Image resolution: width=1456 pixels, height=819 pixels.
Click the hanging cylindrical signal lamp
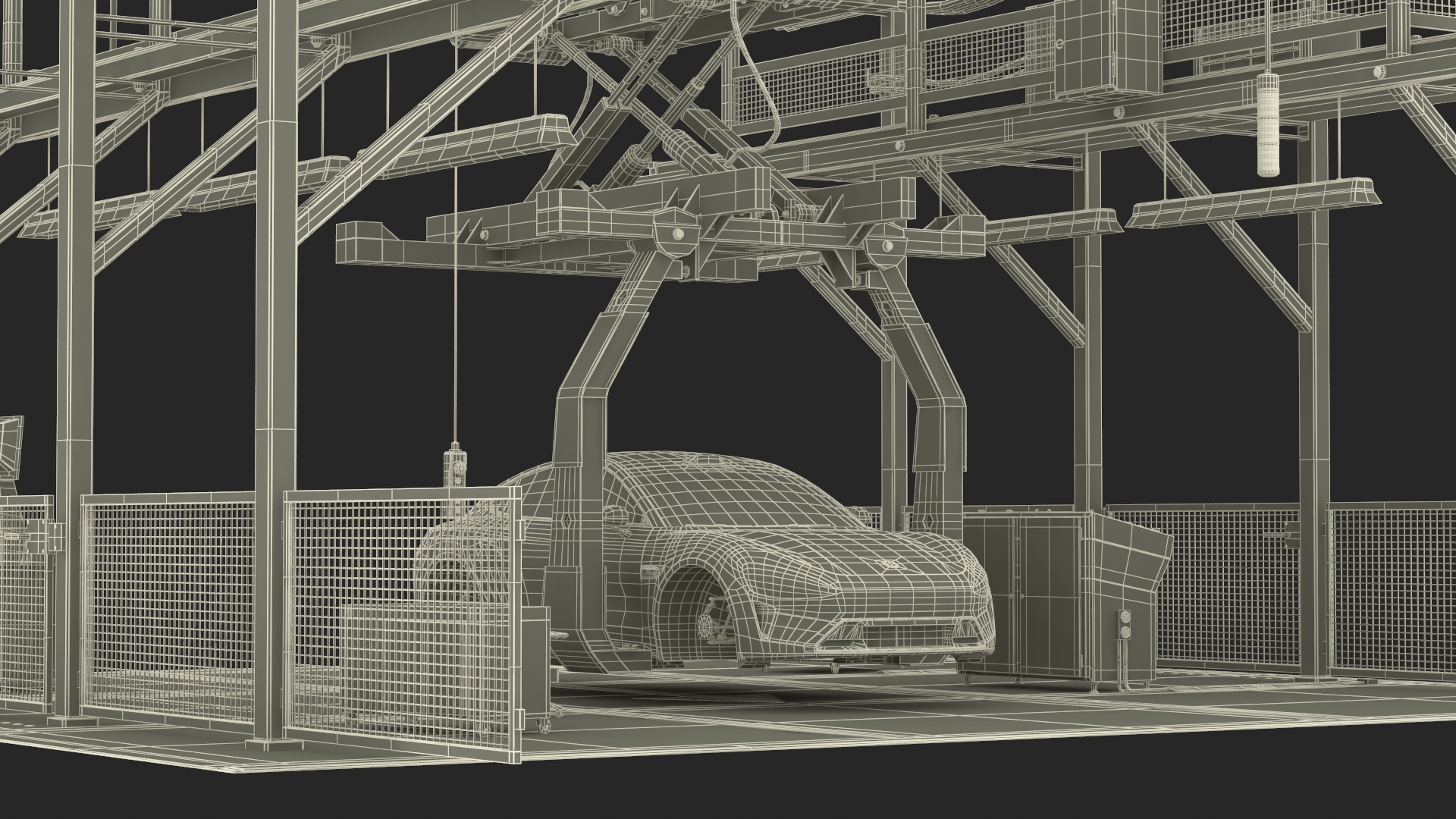click(1268, 124)
